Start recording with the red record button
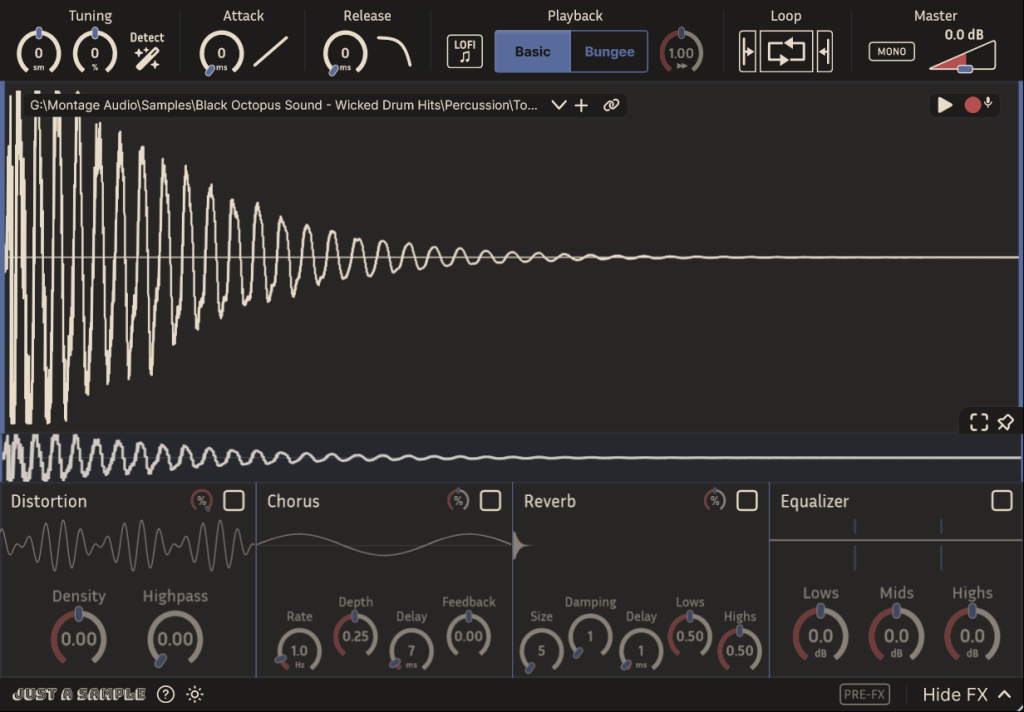 tap(972, 105)
